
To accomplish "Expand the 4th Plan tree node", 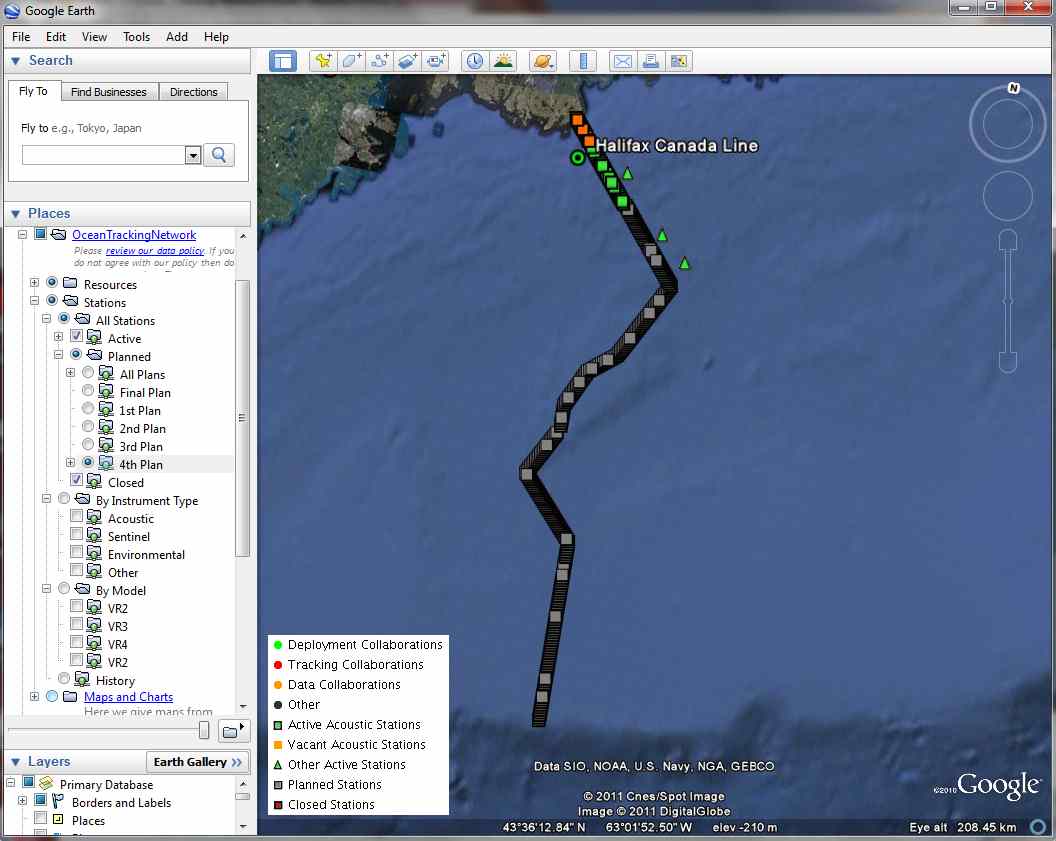I will 71,463.
